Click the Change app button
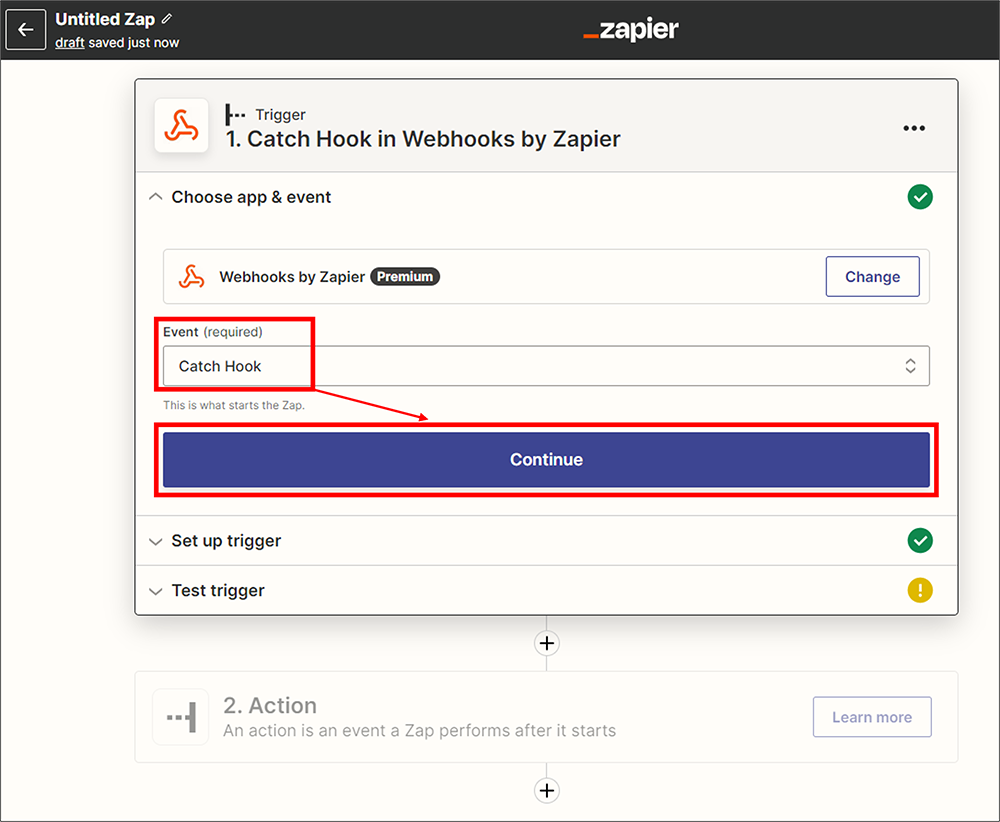Image resolution: width=1000 pixels, height=822 pixels. click(872, 277)
